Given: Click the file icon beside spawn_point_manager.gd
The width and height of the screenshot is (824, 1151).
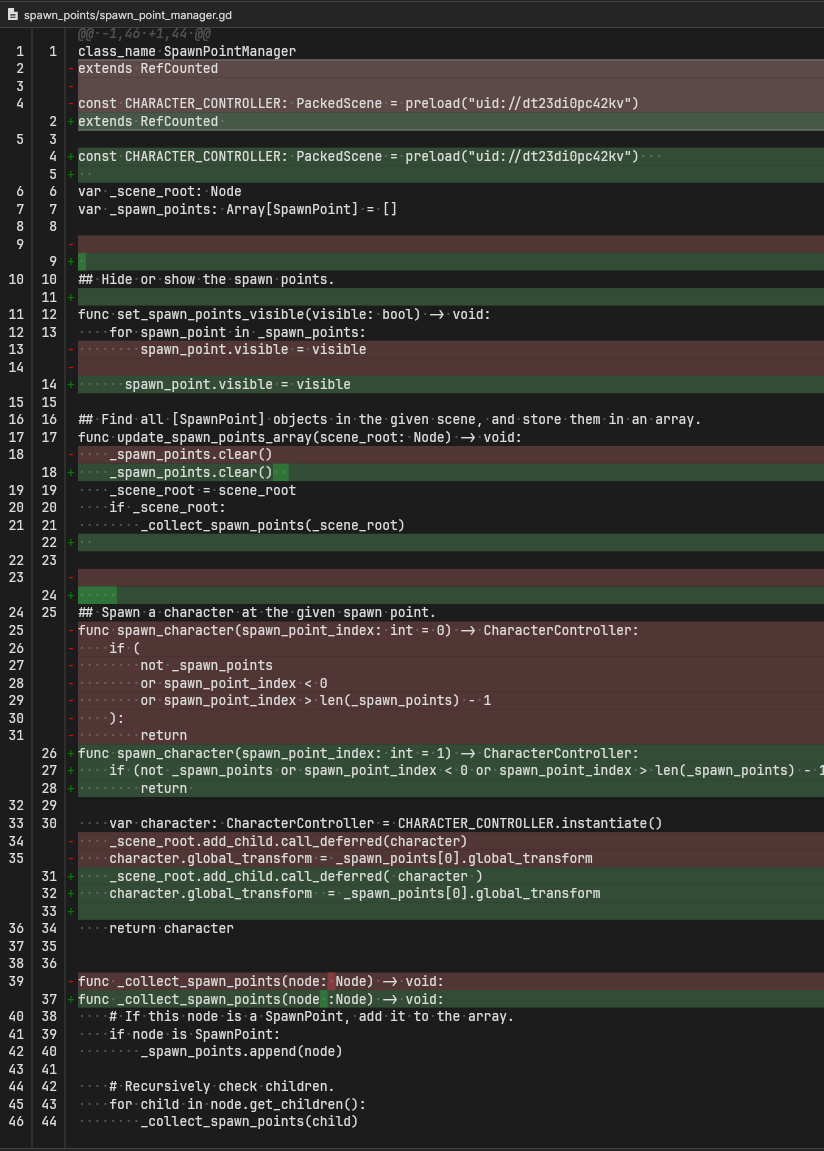Looking at the screenshot, I should (12, 15).
